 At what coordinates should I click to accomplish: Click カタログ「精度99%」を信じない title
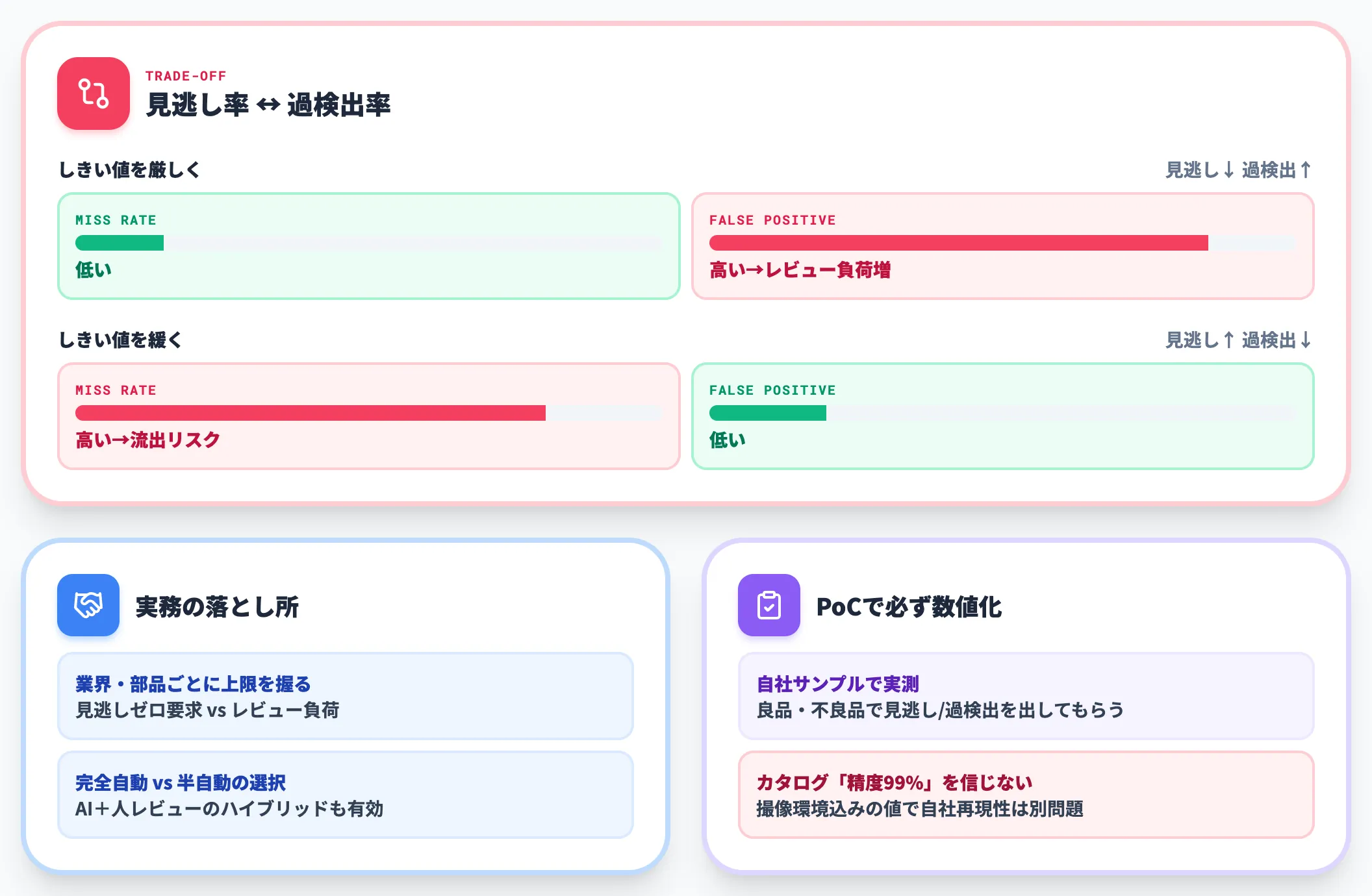tap(895, 782)
